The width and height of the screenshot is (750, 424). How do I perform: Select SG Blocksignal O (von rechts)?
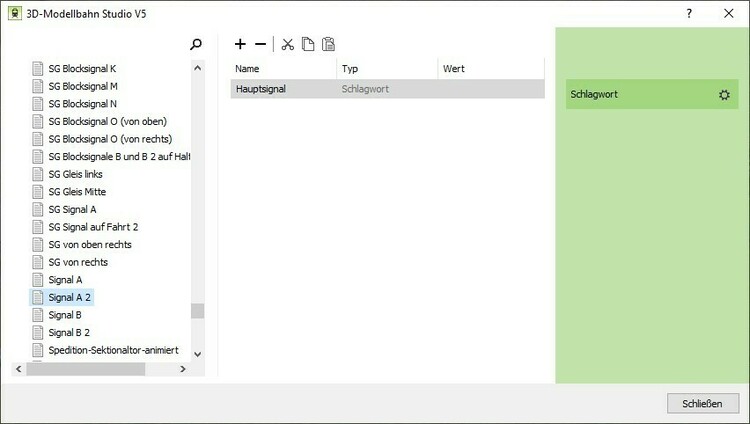click(x=110, y=139)
